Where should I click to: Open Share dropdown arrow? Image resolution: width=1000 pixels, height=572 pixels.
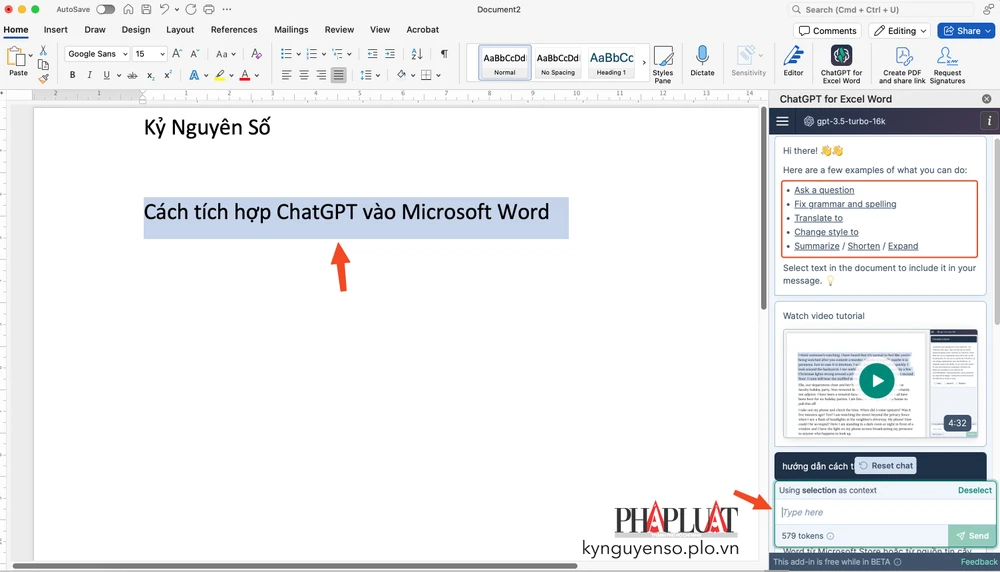pyautogui.click(x=989, y=31)
